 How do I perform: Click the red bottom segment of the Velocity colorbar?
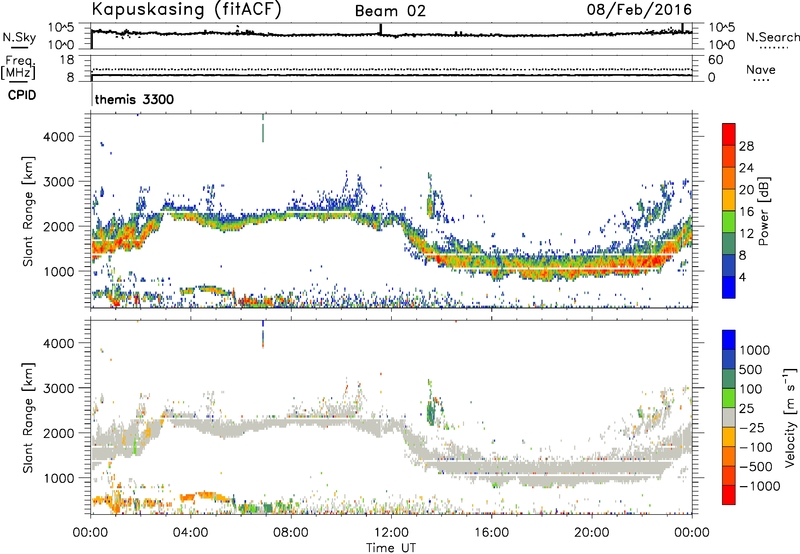[x=729, y=495]
